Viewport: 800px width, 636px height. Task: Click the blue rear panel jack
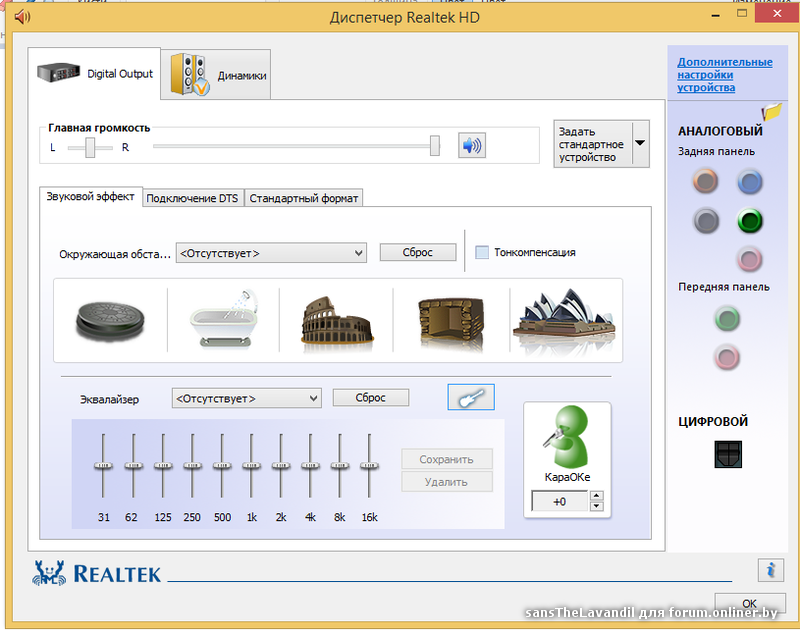(x=749, y=182)
